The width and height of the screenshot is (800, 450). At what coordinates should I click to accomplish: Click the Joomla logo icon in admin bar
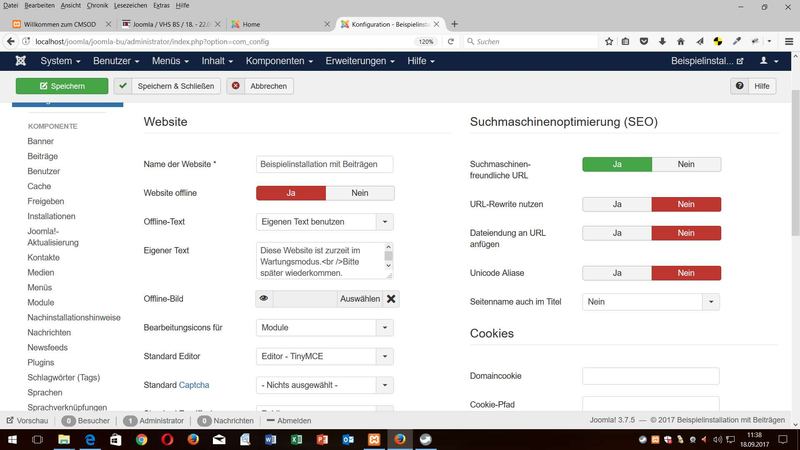(x=20, y=61)
